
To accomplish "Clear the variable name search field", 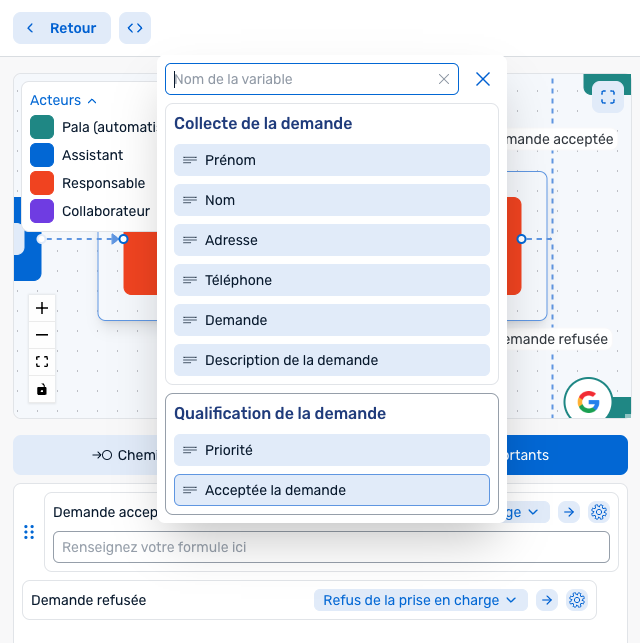I will 444,79.
